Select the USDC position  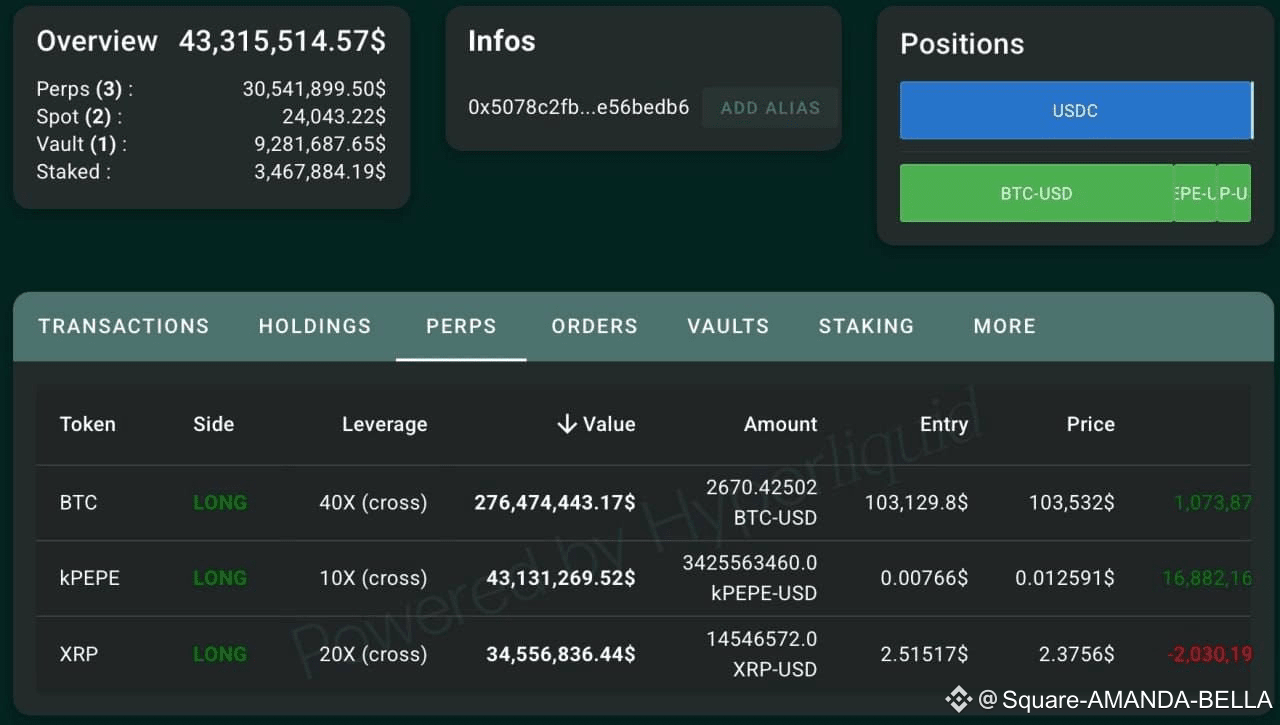click(x=1075, y=111)
